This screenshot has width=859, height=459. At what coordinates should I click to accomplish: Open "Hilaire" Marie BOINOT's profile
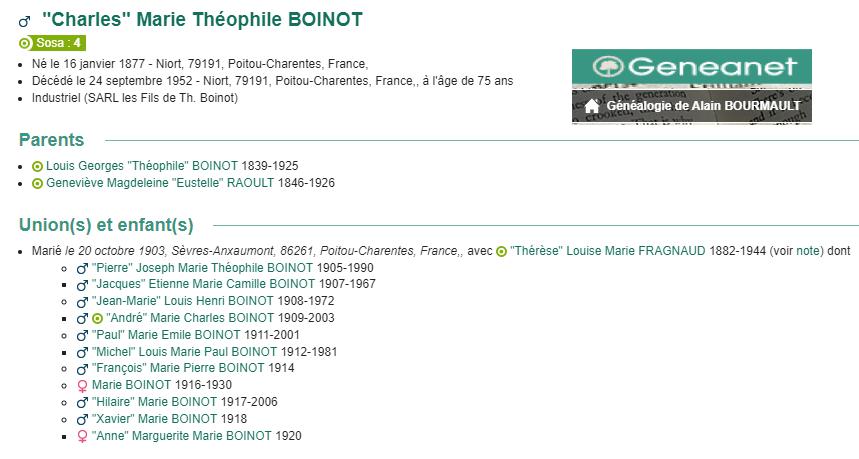pos(154,402)
